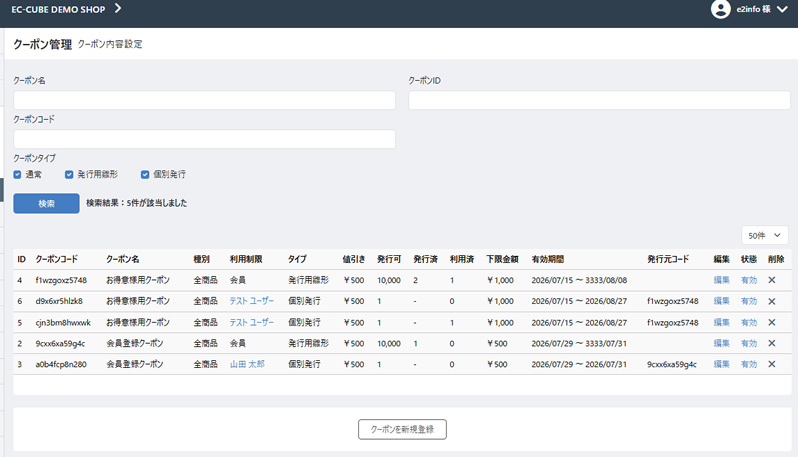Edit coupon f1wzgoxz5748 via 編集 link
Image resolution: width=798 pixels, height=457 pixels.
pyautogui.click(x=721, y=280)
